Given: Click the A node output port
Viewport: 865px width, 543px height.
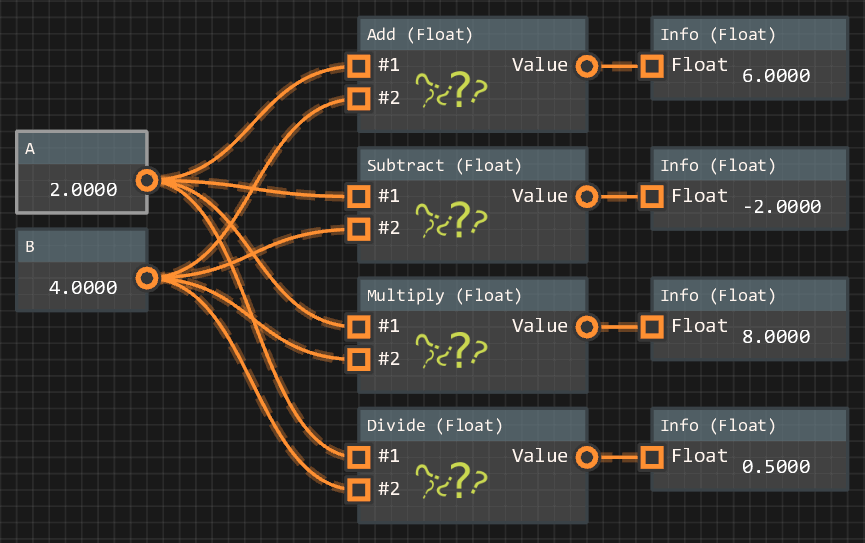Looking at the screenshot, I should pyautogui.click(x=147, y=180).
